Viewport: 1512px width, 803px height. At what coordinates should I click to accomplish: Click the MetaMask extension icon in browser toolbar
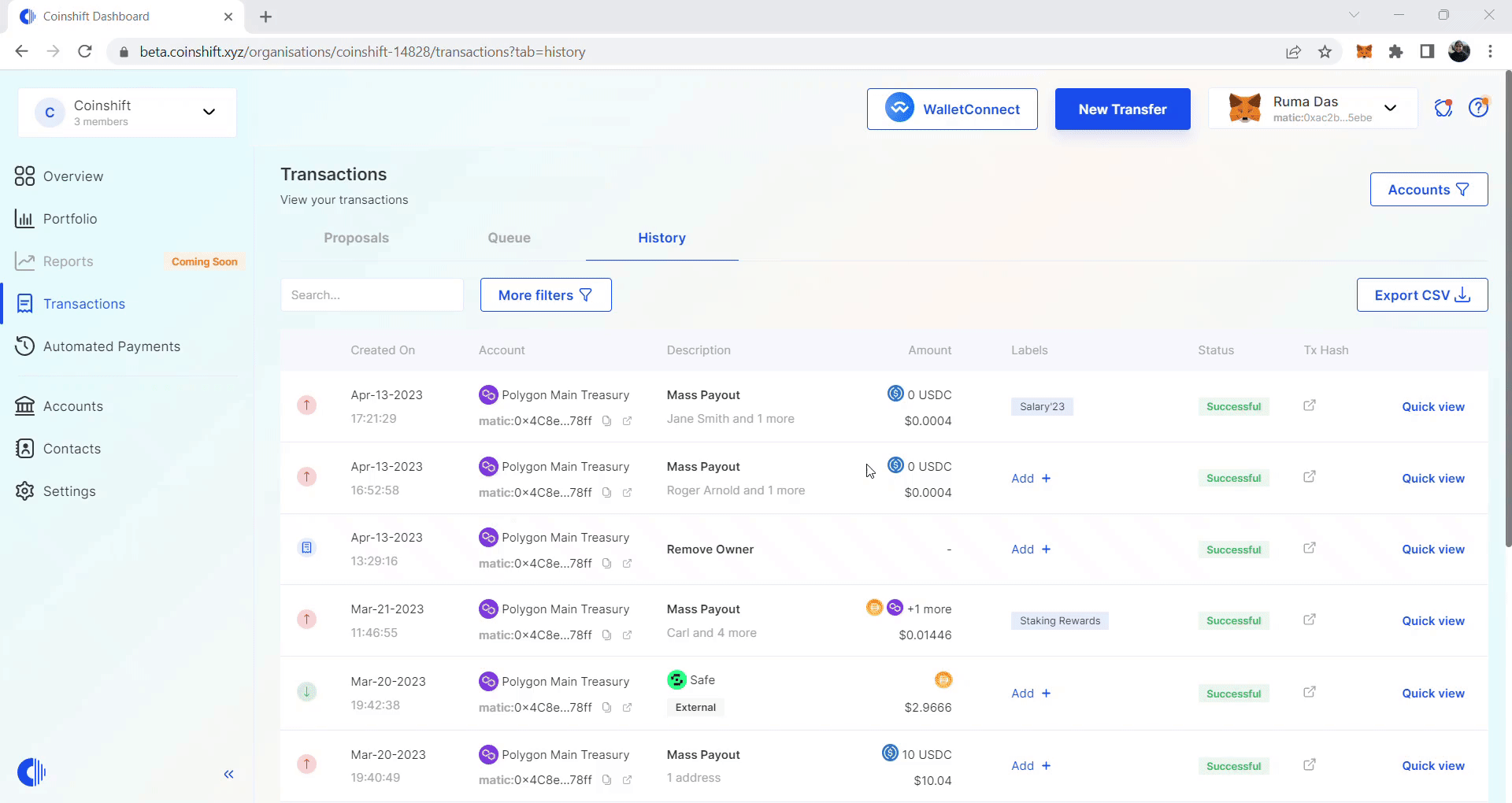1364,52
